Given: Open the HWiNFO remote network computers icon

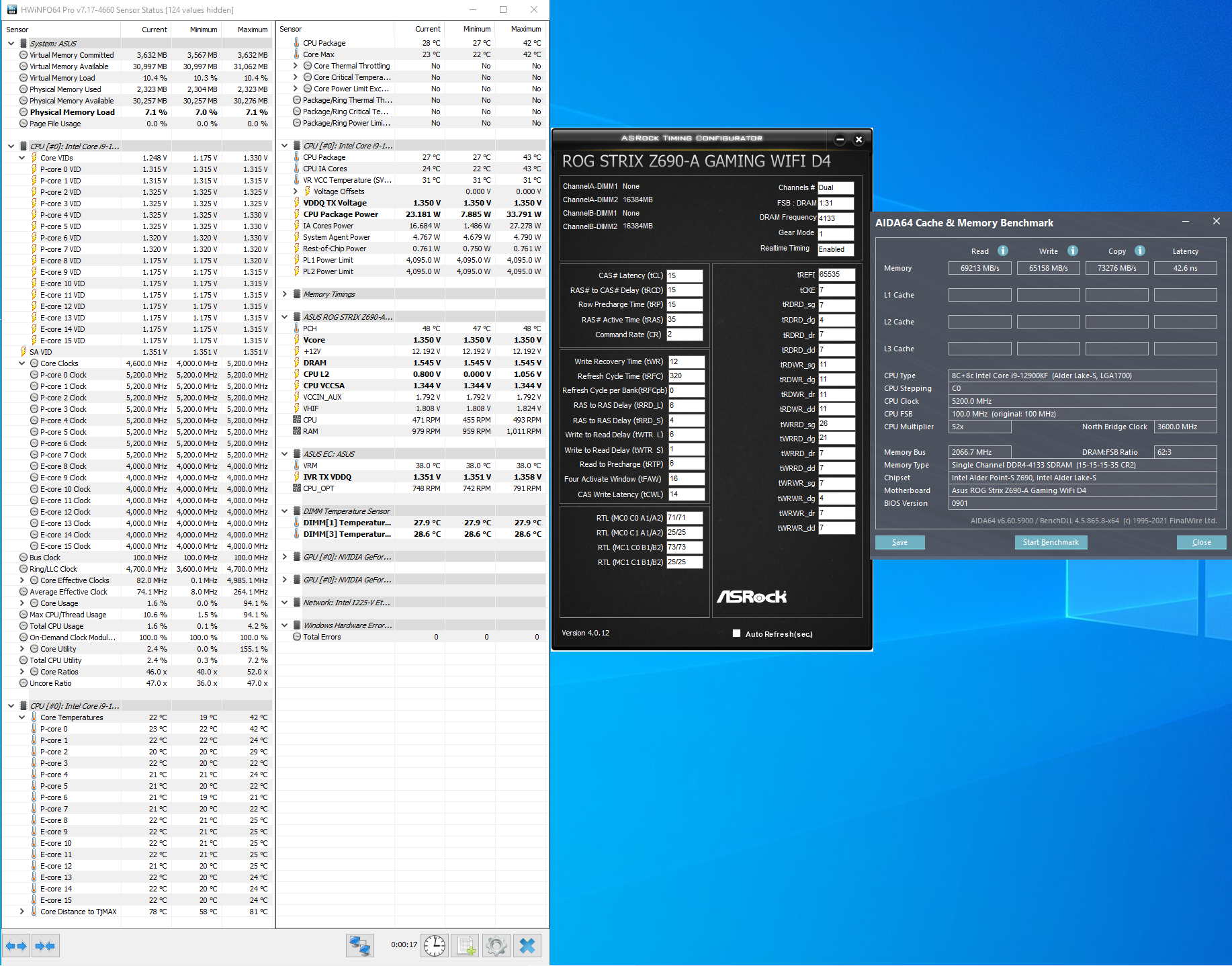Looking at the screenshot, I should (x=360, y=946).
